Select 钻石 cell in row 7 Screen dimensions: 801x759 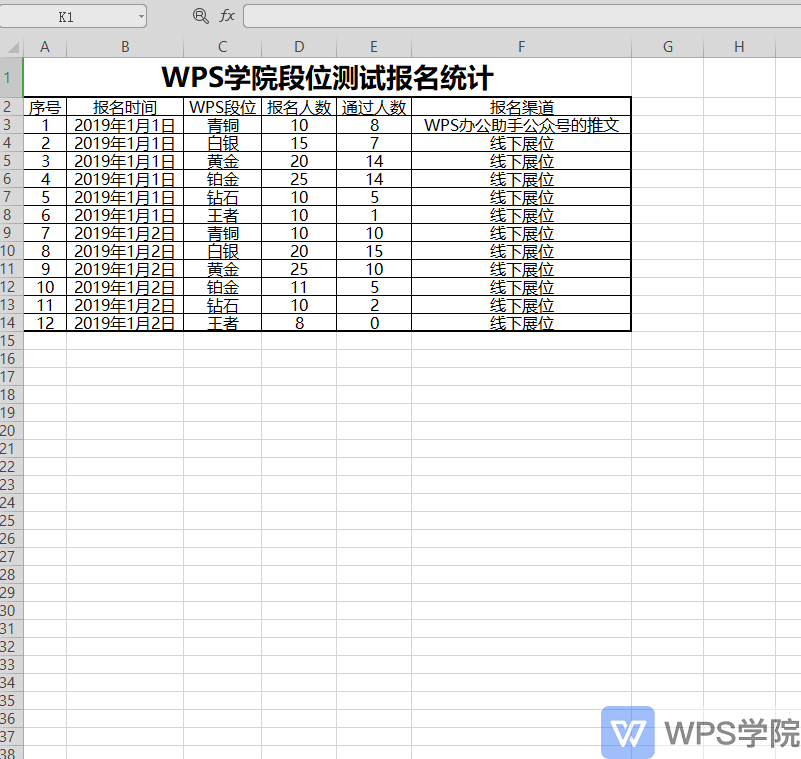[x=222, y=197]
